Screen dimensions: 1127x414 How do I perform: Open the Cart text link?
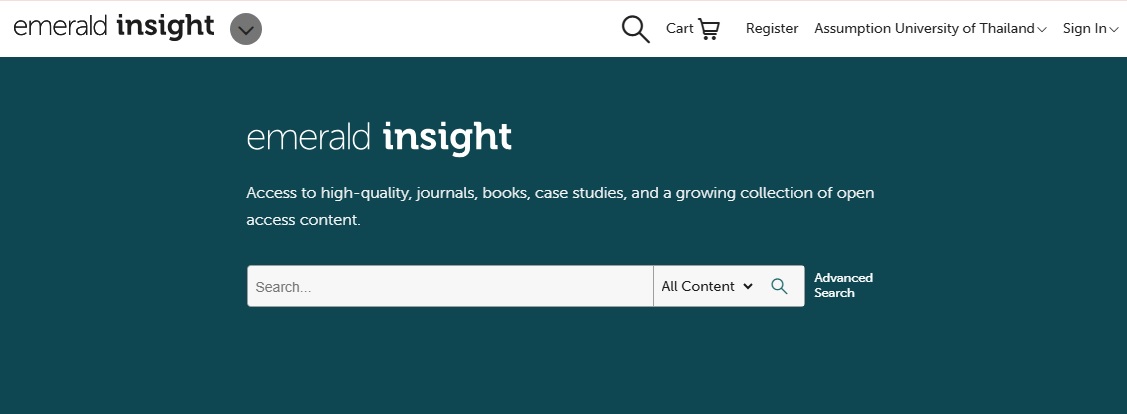[679, 29]
